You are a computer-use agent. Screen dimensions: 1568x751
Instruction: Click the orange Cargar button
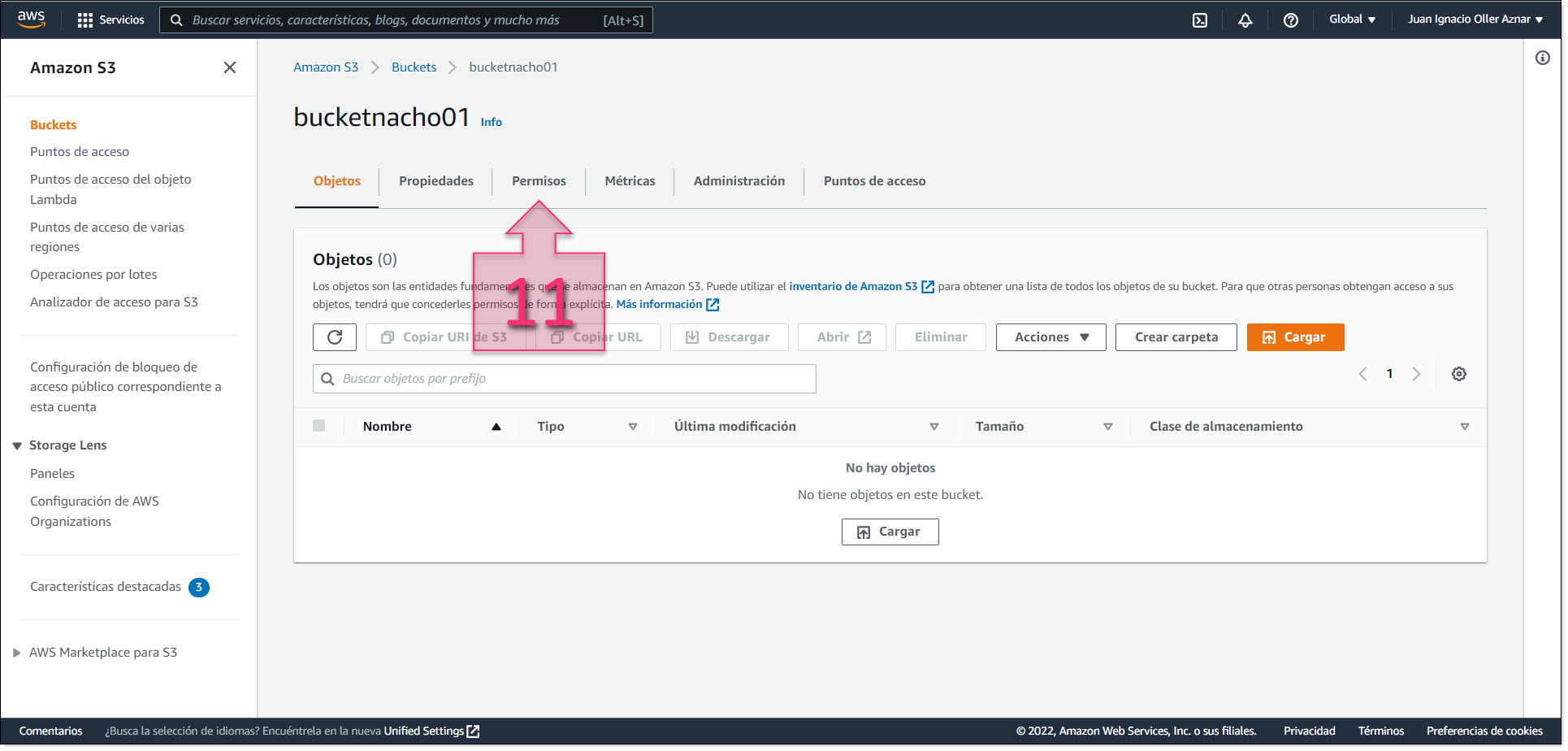(1294, 337)
